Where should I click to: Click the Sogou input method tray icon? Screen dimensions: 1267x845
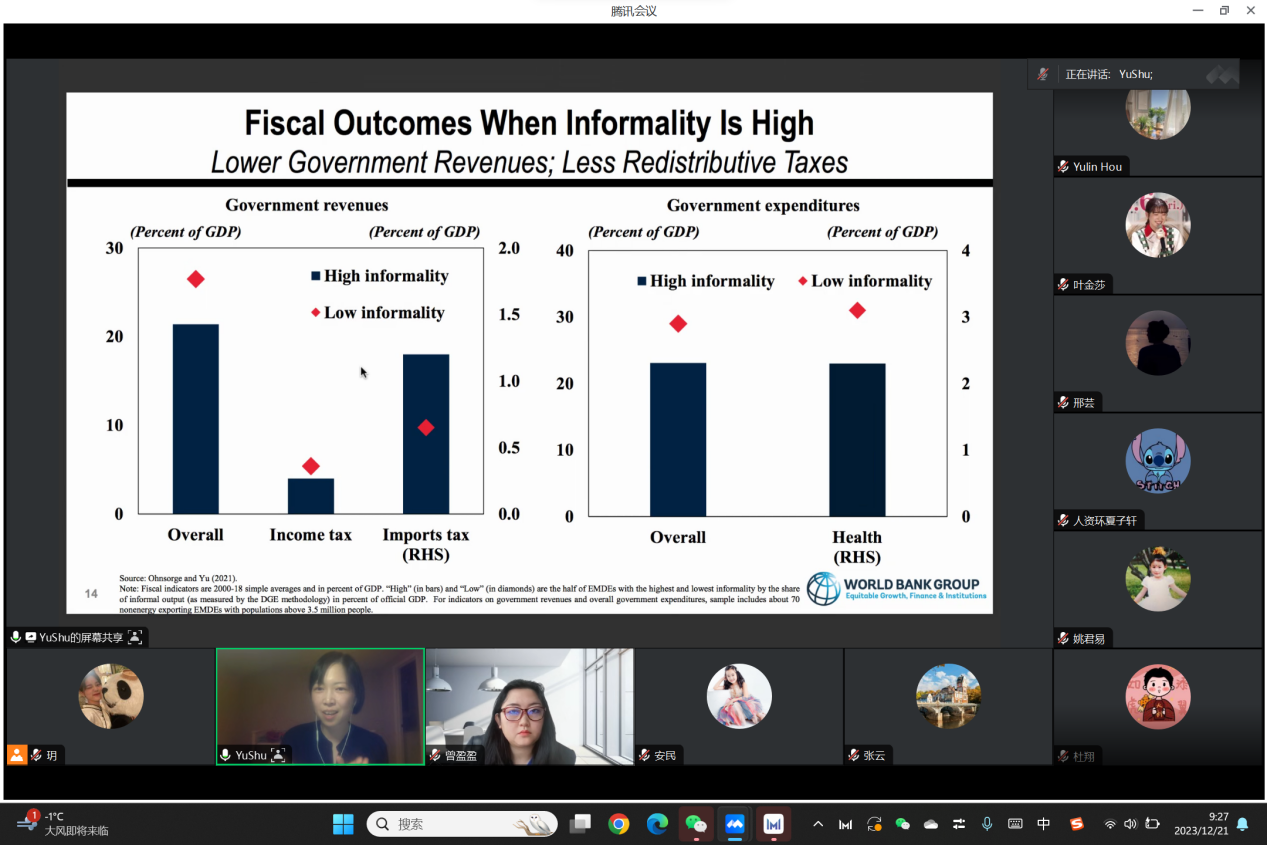[1076, 824]
